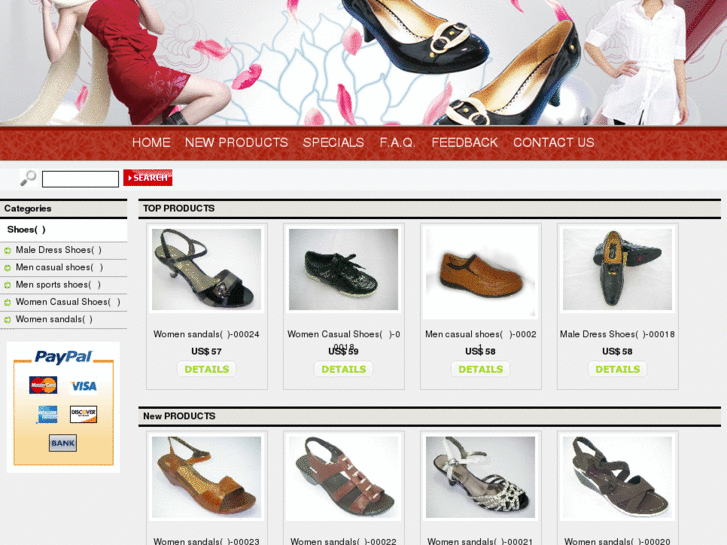The height and width of the screenshot is (545, 727).
Task: Click the TOP PRODUCTS section heading
Action: pyautogui.click(x=179, y=209)
